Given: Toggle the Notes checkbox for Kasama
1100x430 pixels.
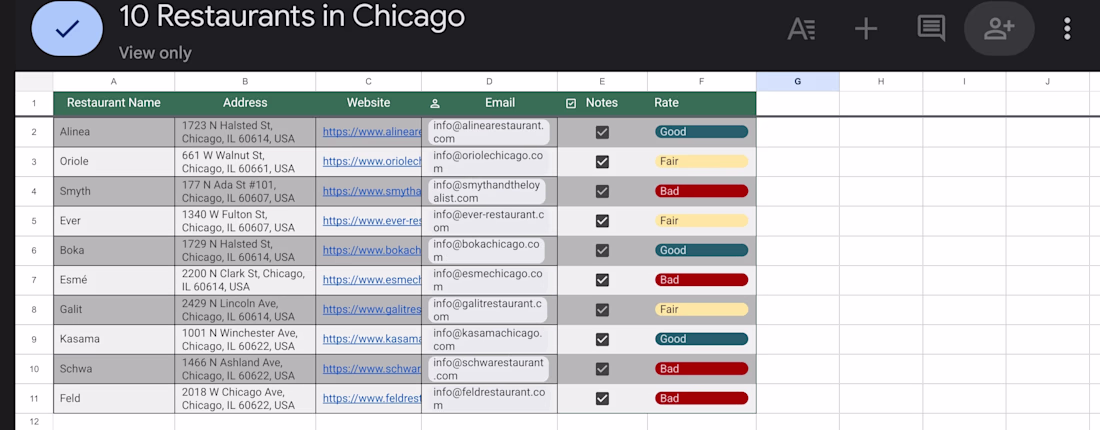Looking at the screenshot, I should point(602,339).
